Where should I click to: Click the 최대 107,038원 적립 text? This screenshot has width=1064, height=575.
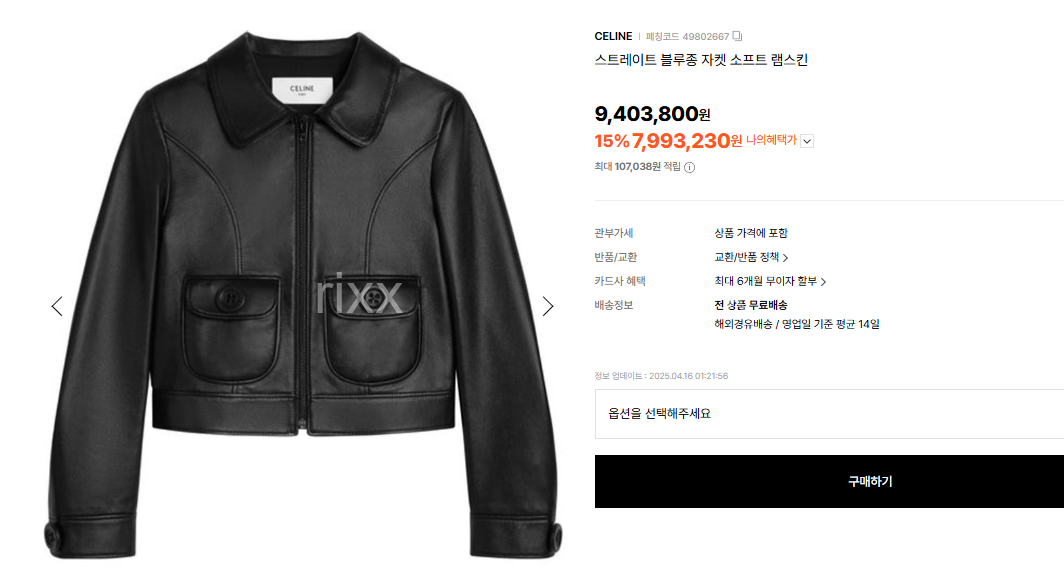tap(637, 166)
